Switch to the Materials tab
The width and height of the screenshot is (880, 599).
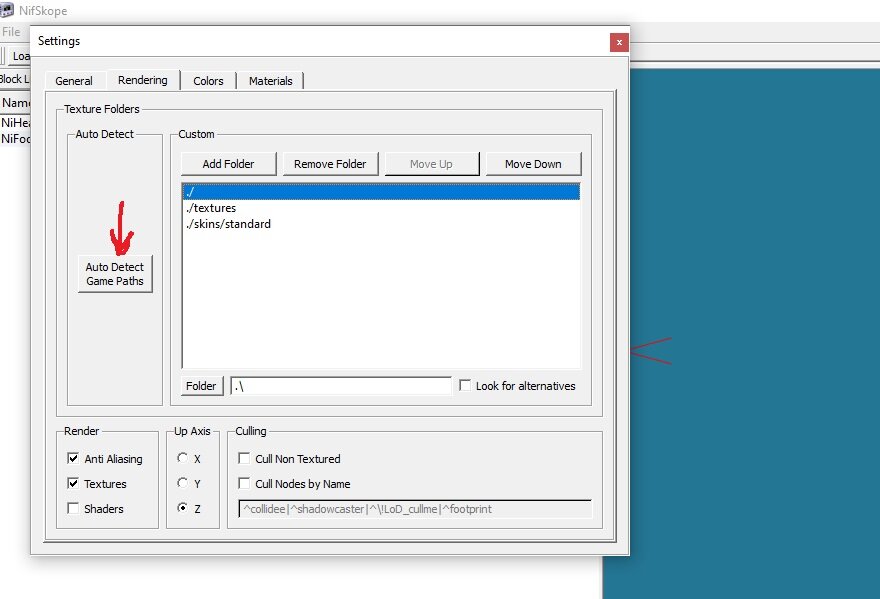coord(271,81)
